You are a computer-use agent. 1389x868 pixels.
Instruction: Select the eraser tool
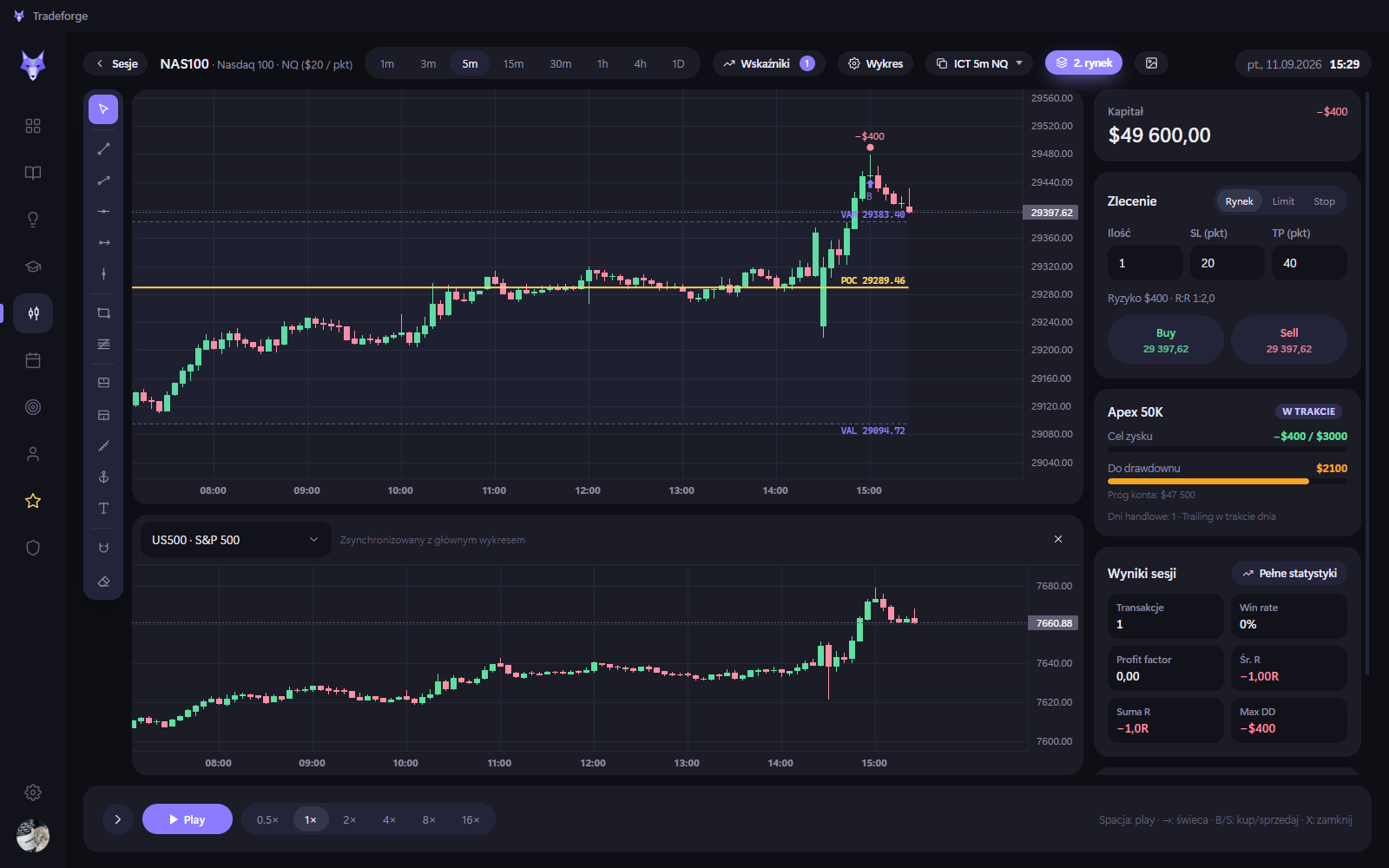pos(103,582)
